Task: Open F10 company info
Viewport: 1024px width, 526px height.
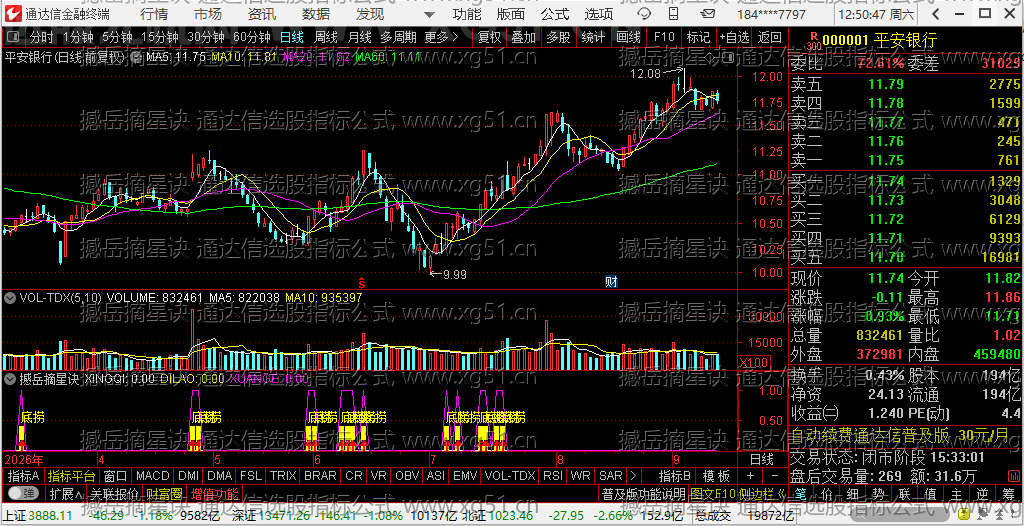Action: click(664, 37)
